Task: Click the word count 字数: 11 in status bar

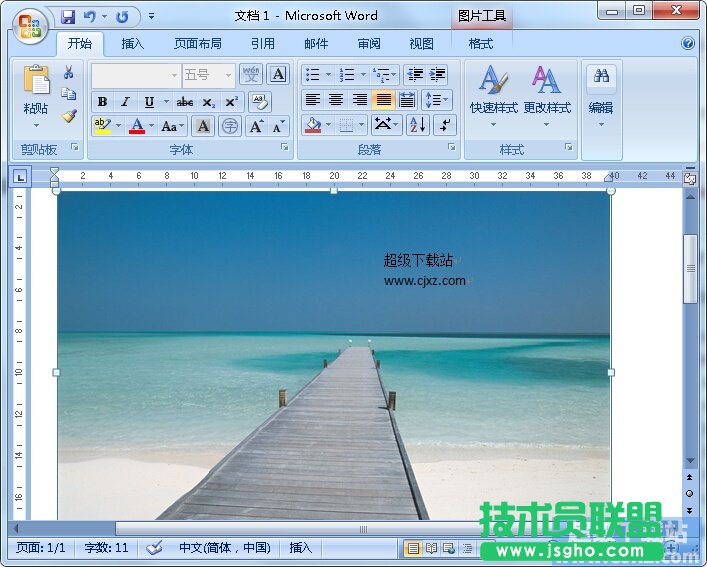Action: point(106,548)
